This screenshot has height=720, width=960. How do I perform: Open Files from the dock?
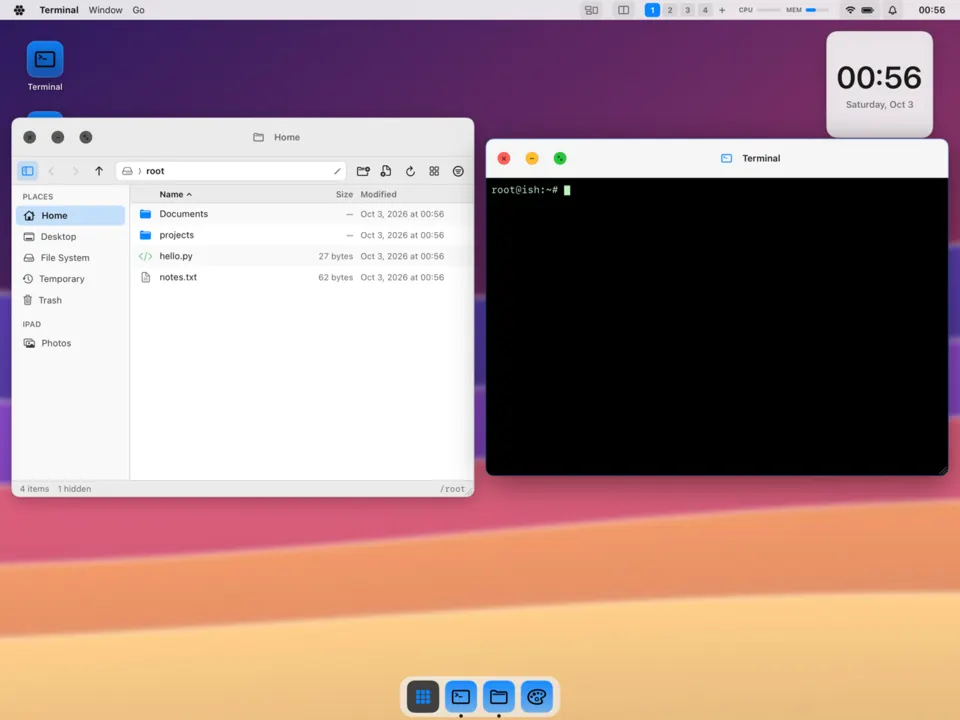click(499, 697)
